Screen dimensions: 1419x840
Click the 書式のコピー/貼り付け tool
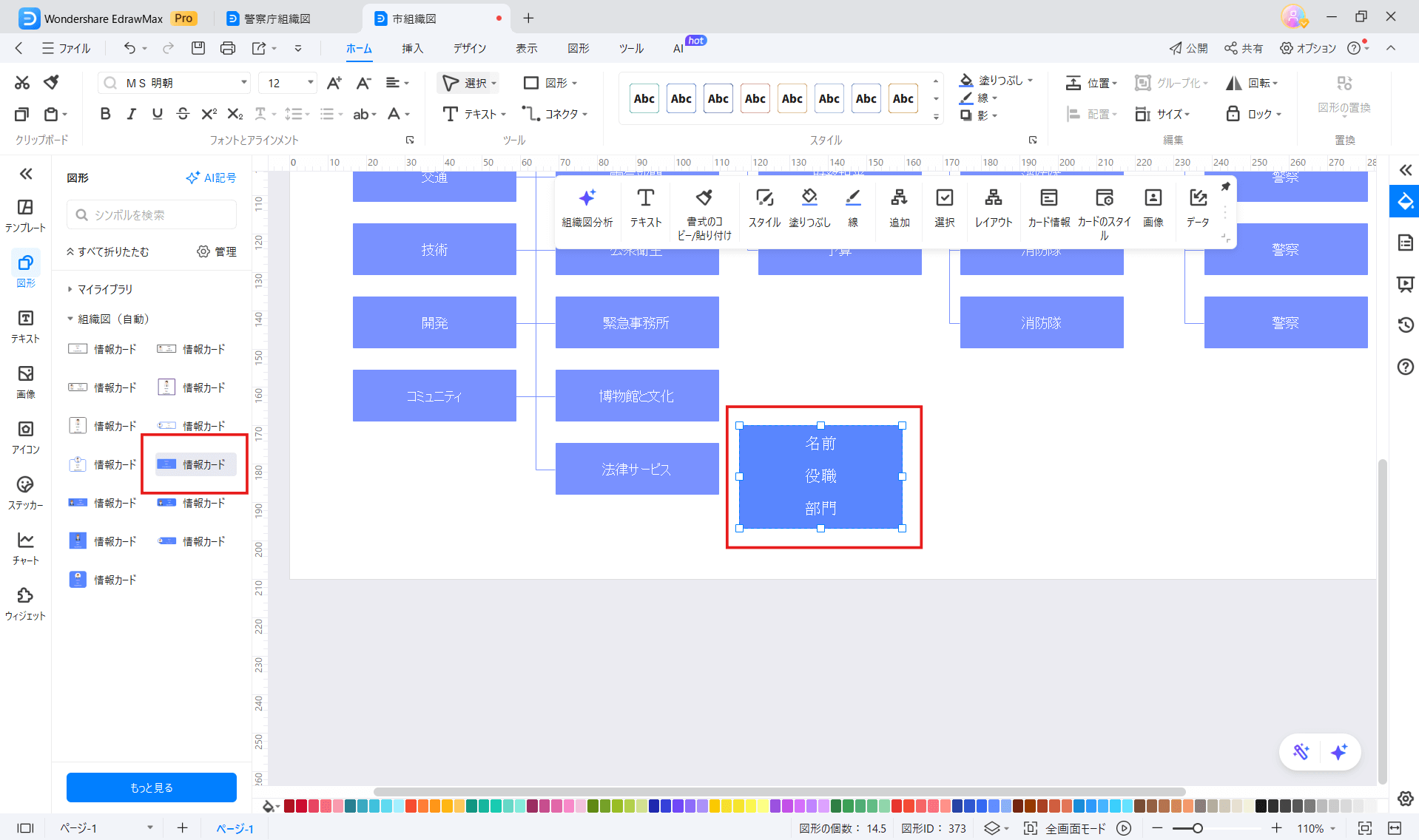click(x=704, y=214)
